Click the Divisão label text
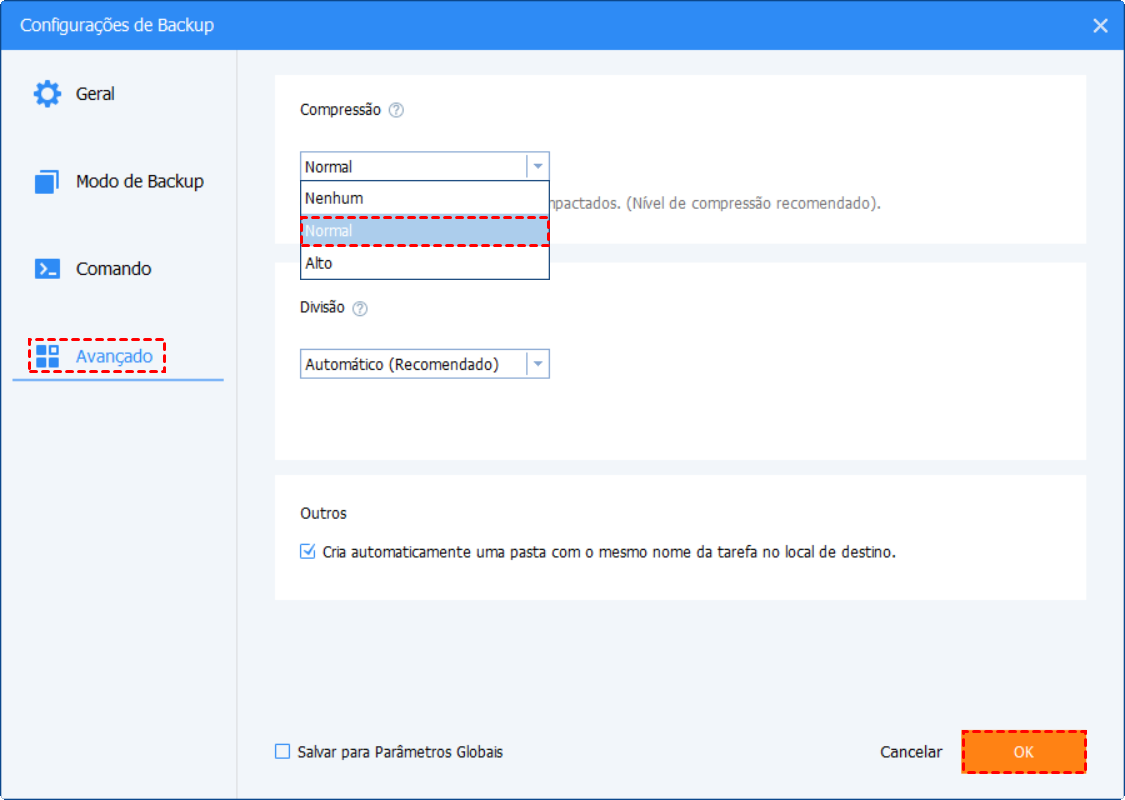The image size is (1125, 800). (x=322, y=307)
